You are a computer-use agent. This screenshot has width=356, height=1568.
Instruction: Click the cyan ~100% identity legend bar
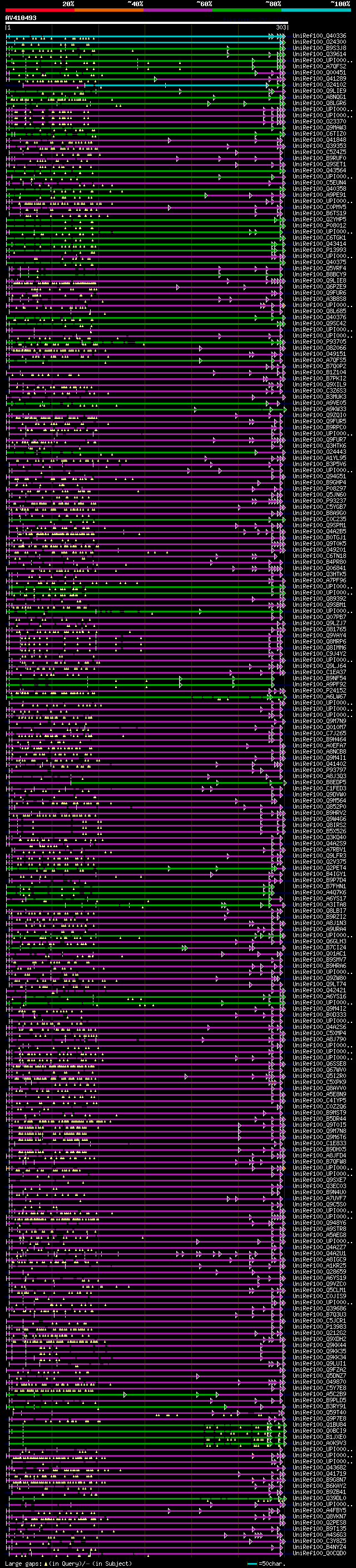[x=316, y=10]
